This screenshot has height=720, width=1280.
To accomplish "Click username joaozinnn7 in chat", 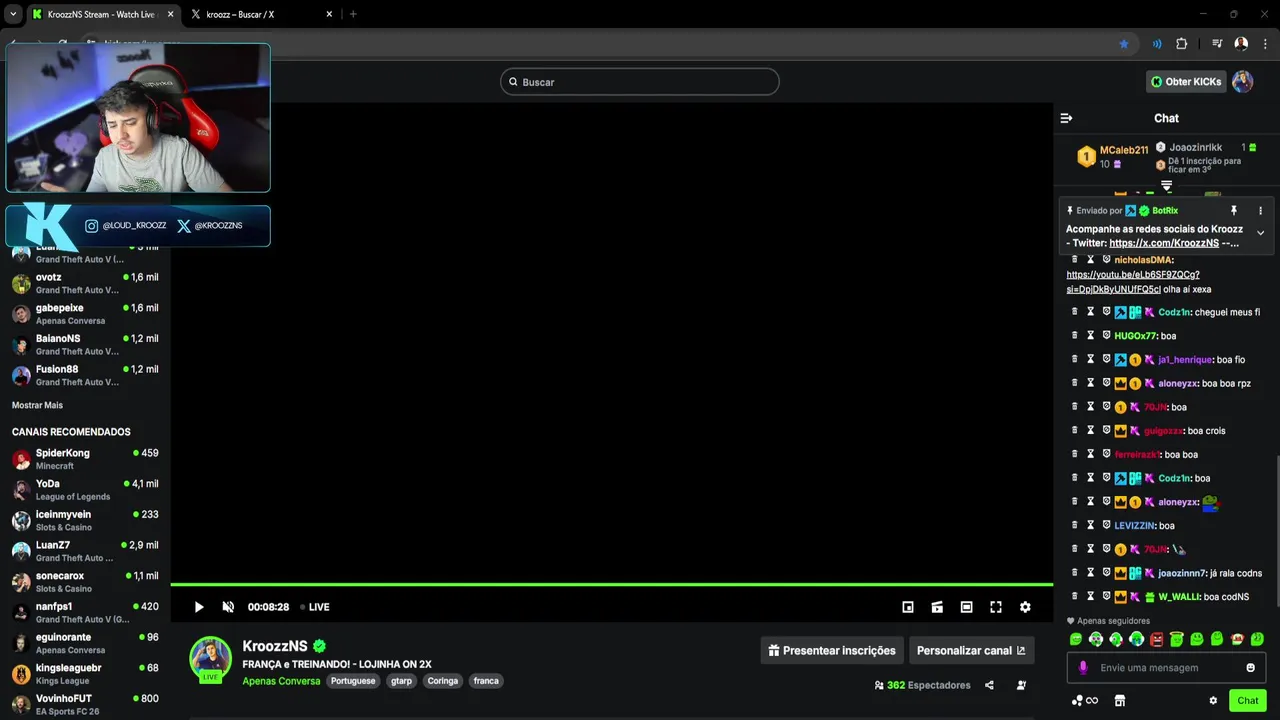I will click(1182, 573).
